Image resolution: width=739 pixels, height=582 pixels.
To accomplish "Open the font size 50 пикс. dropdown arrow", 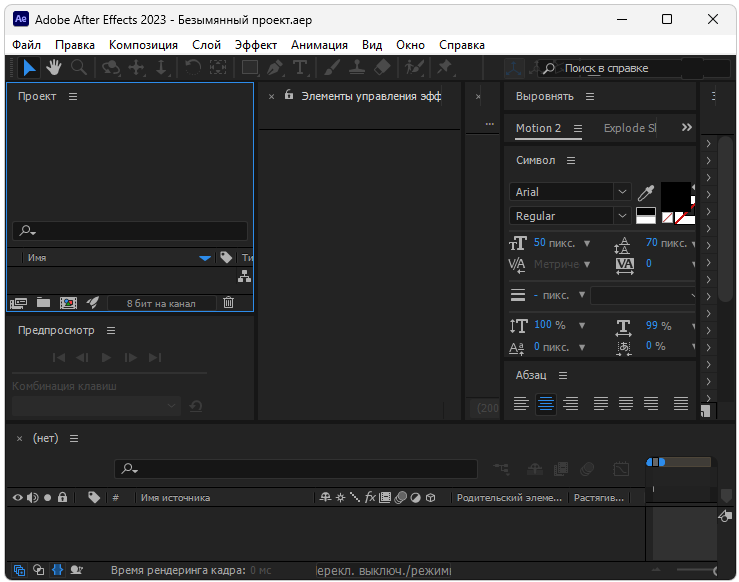I will [587, 244].
